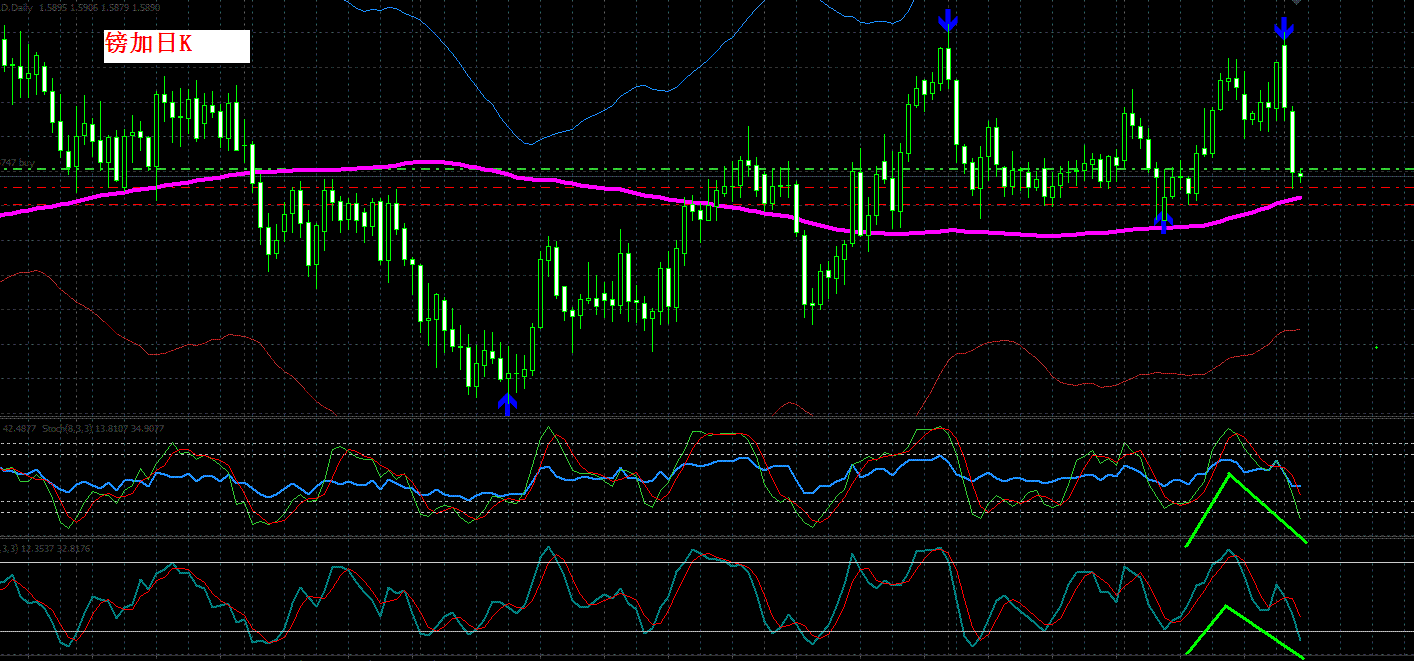Select the blue down arrow above the first price peak
This screenshot has width=1414, height=664.
[x=947, y=20]
